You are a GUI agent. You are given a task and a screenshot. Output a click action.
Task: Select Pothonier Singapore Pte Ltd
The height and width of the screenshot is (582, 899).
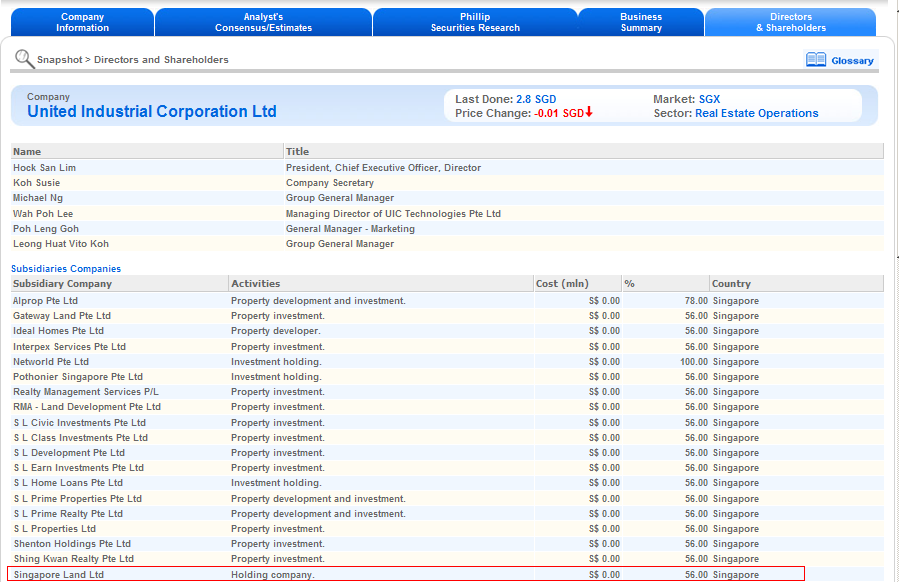pos(78,377)
